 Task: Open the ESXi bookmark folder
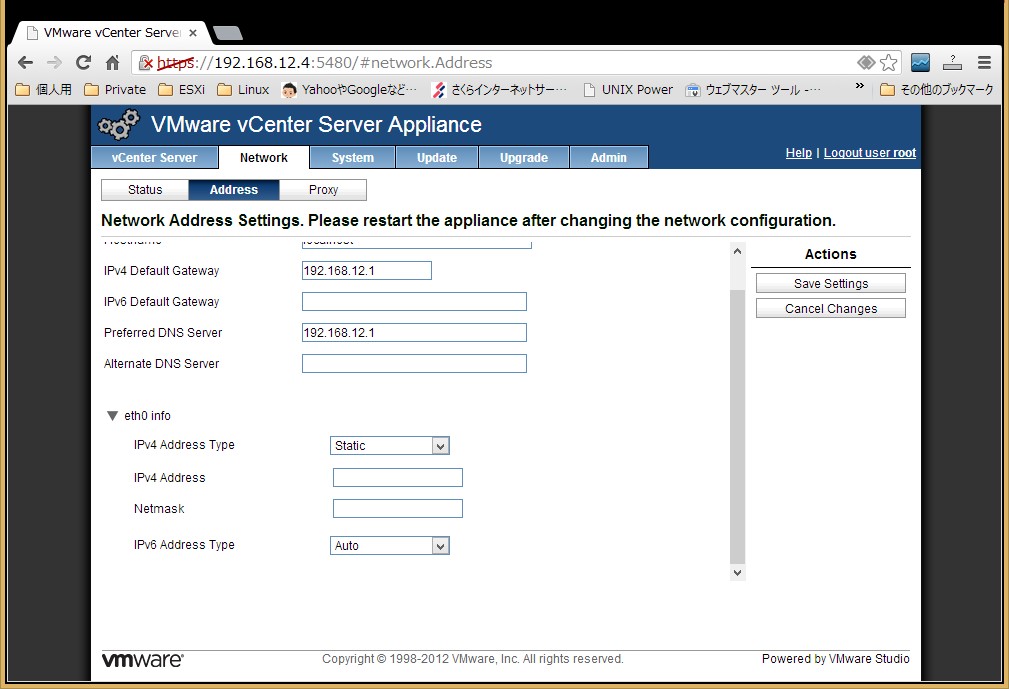pyautogui.click(x=182, y=89)
